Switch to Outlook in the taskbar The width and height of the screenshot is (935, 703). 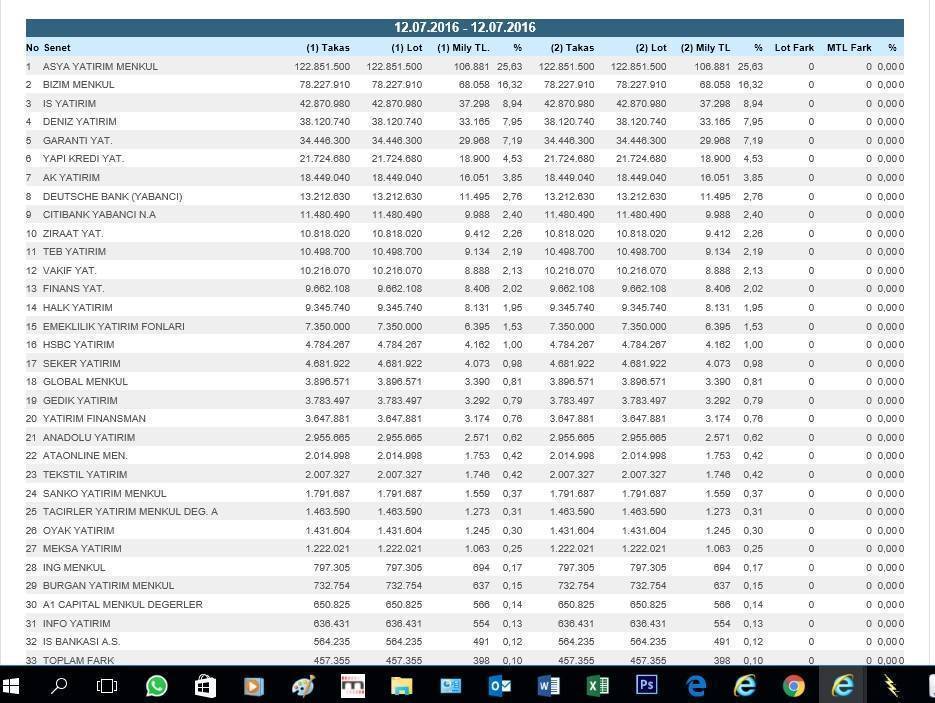[x=499, y=686]
